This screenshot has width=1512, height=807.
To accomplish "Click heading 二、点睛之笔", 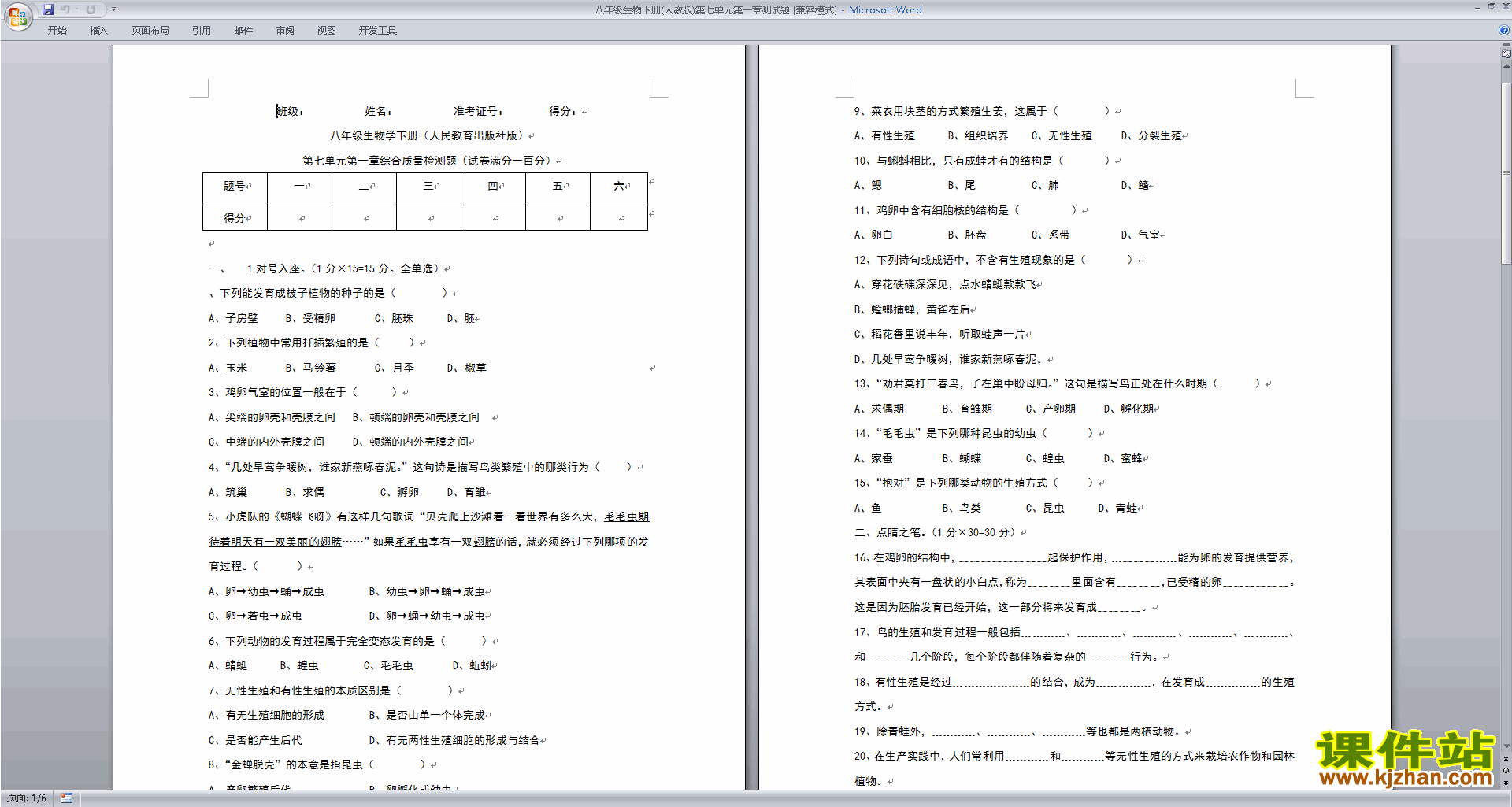I will click(x=938, y=532).
